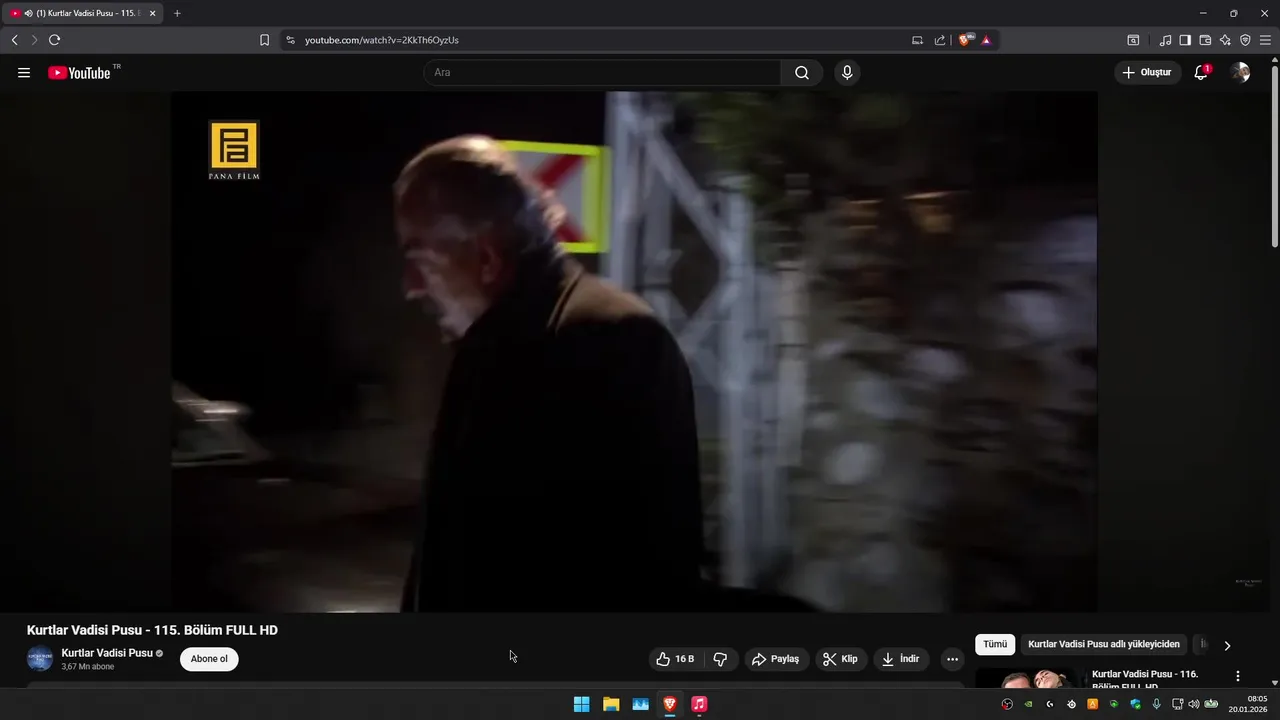
Task: Toggle the browser sidebar panel
Action: tap(1185, 40)
